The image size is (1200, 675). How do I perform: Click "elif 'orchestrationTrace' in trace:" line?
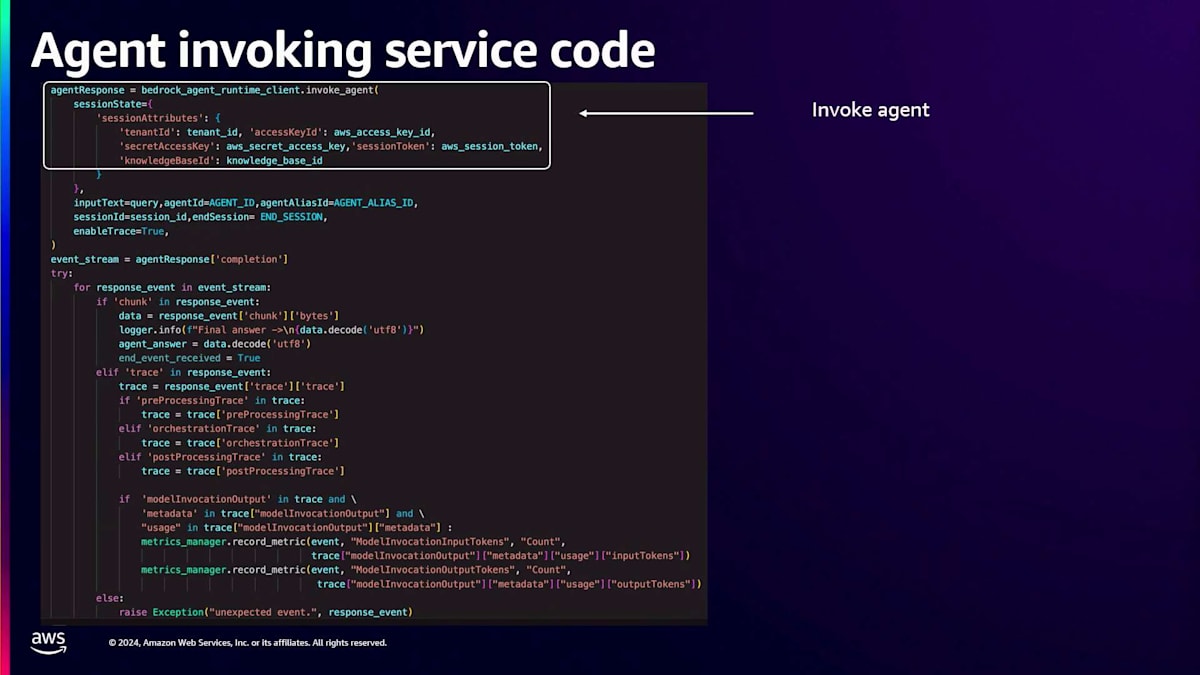click(x=218, y=428)
